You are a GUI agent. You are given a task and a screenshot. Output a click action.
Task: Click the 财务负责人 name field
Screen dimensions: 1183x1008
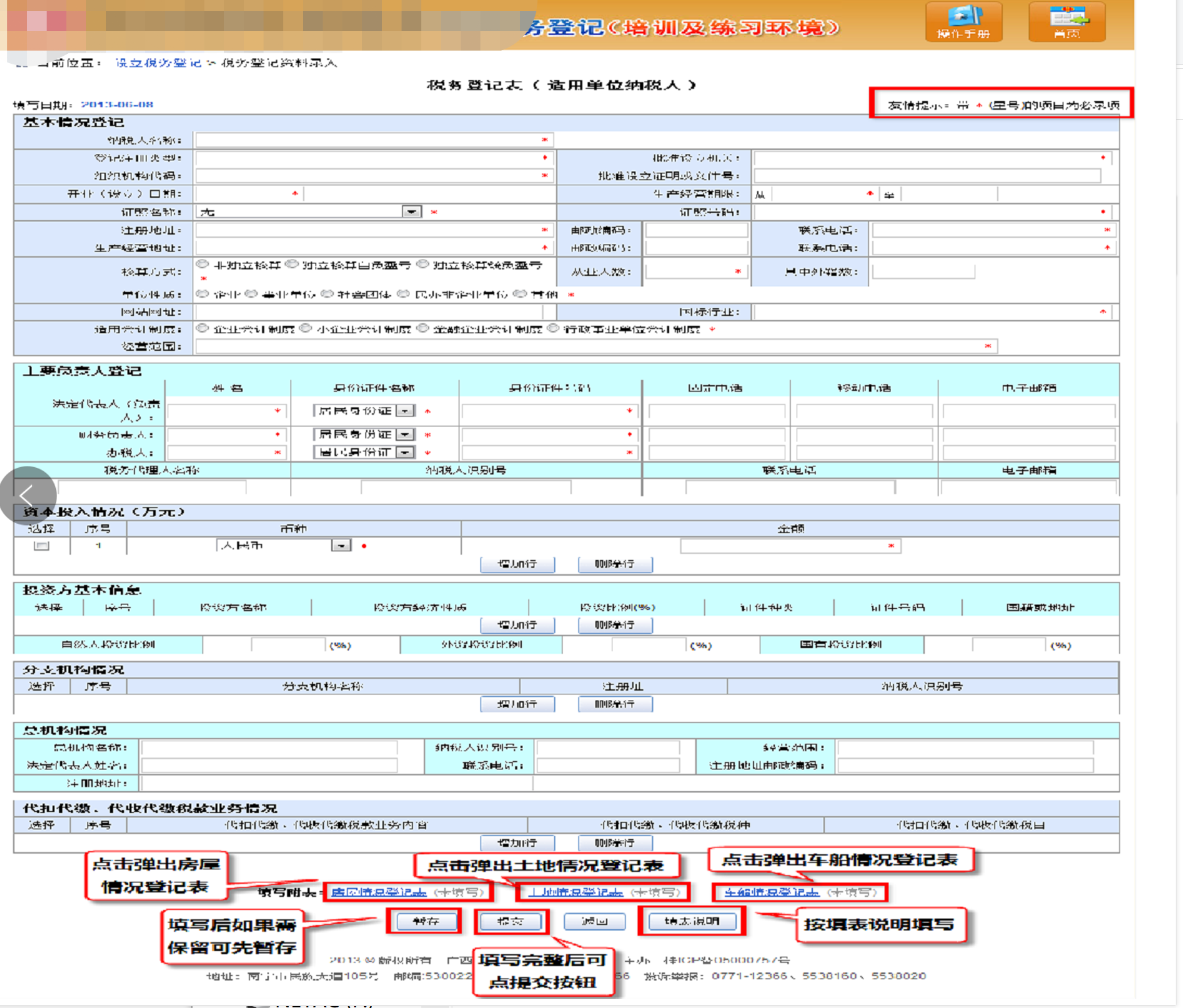[227, 434]
